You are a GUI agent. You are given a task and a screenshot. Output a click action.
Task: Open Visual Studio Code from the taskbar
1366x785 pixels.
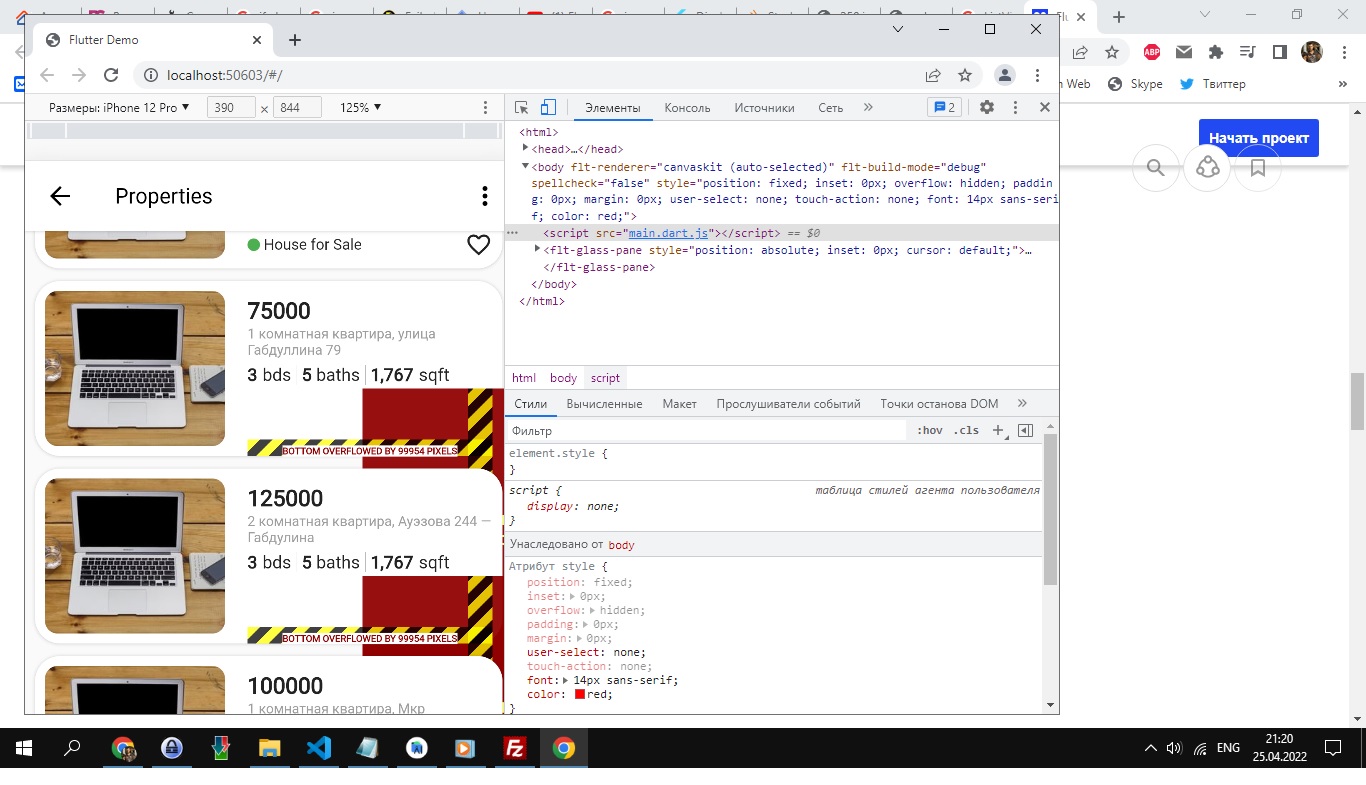(319, 748)
